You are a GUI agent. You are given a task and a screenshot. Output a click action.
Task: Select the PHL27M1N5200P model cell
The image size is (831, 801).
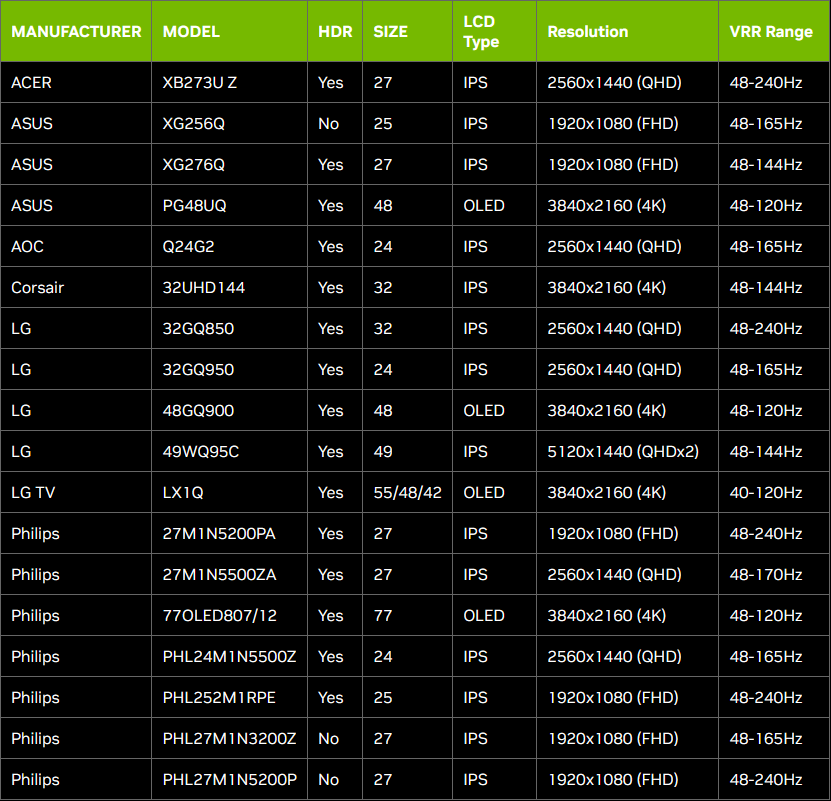pyautogui.click(x=230, y=780)
